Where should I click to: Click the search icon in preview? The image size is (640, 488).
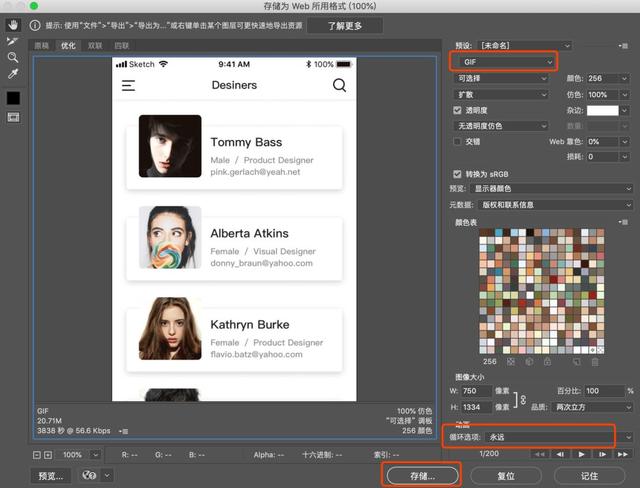tap(339, 86)
